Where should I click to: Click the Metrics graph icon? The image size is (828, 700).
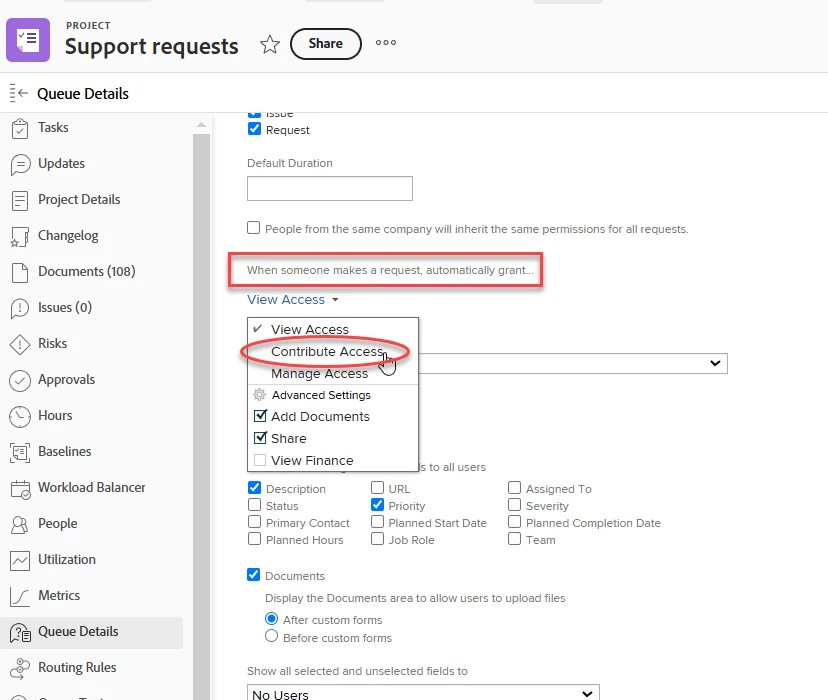(x=20, y=597)
